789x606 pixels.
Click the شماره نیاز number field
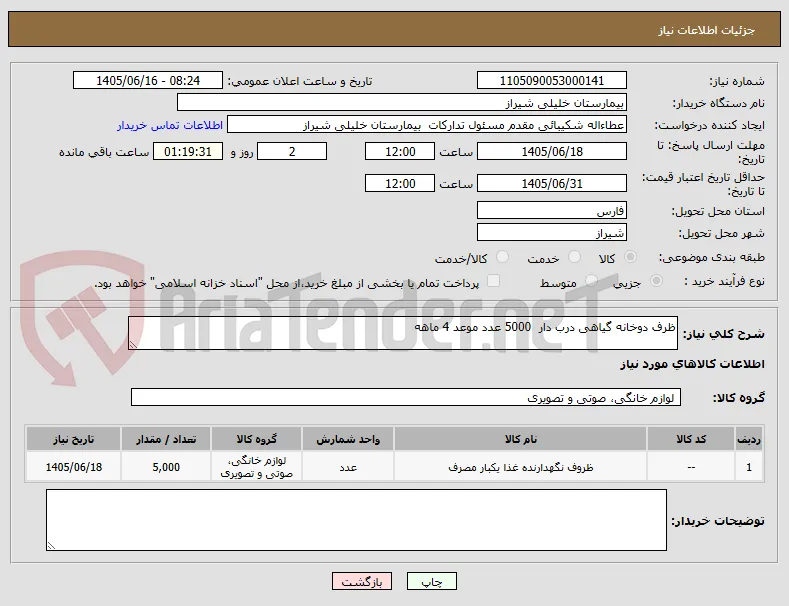point(551,81)
